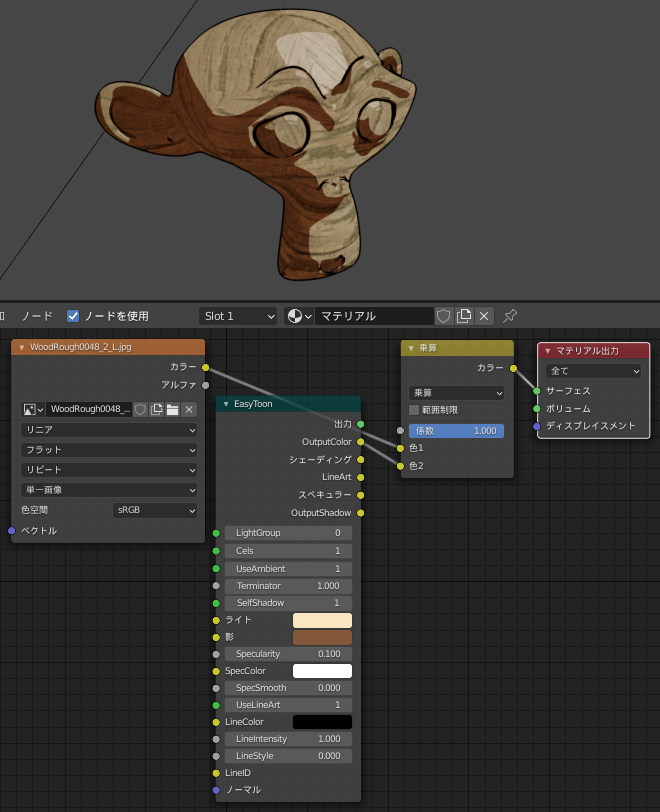Click the LineArt output socket
Viewport: 660px width, 812px height.
361,477
